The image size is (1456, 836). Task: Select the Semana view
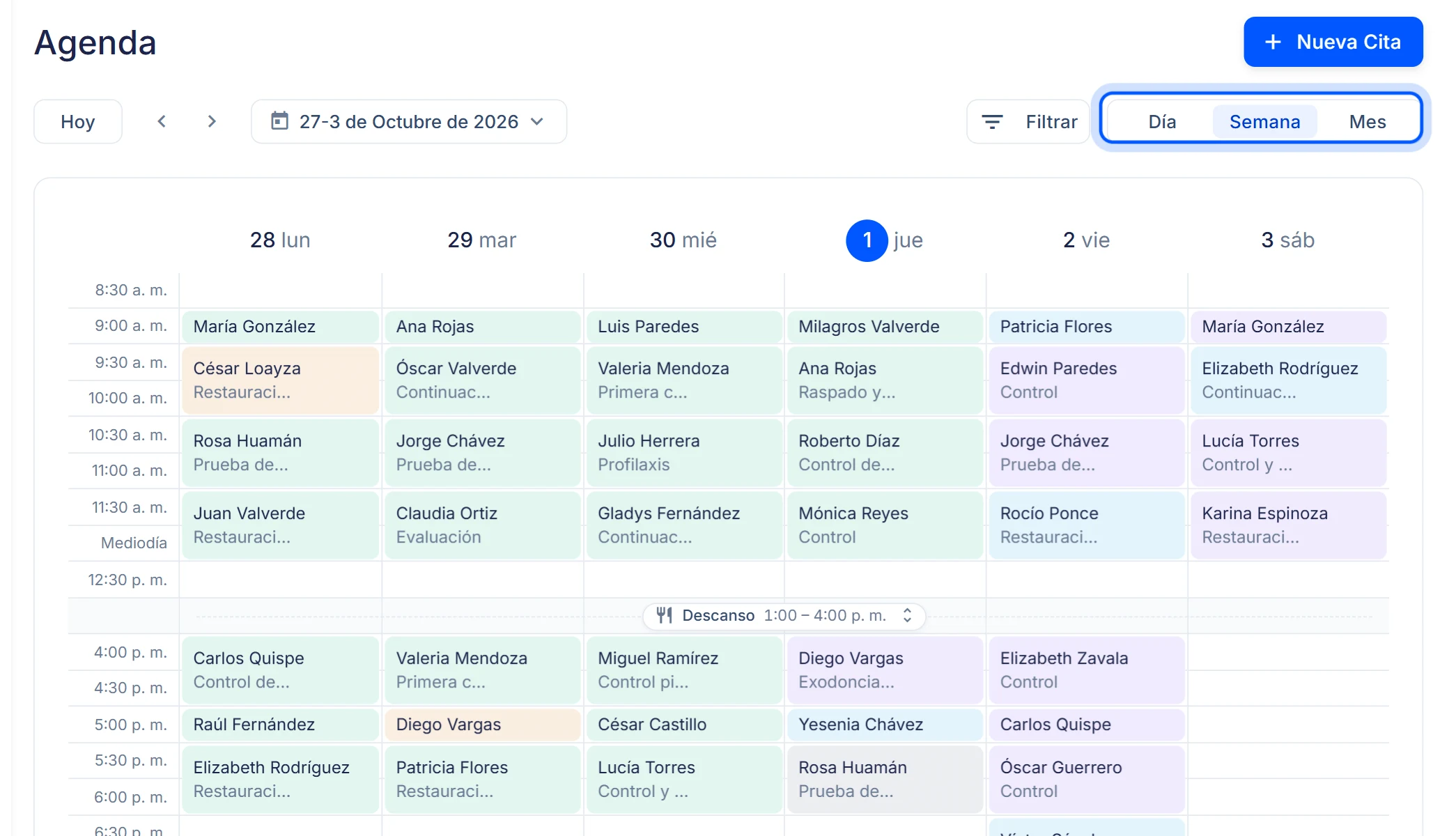pyautogui.click(x=1264, y=122)
